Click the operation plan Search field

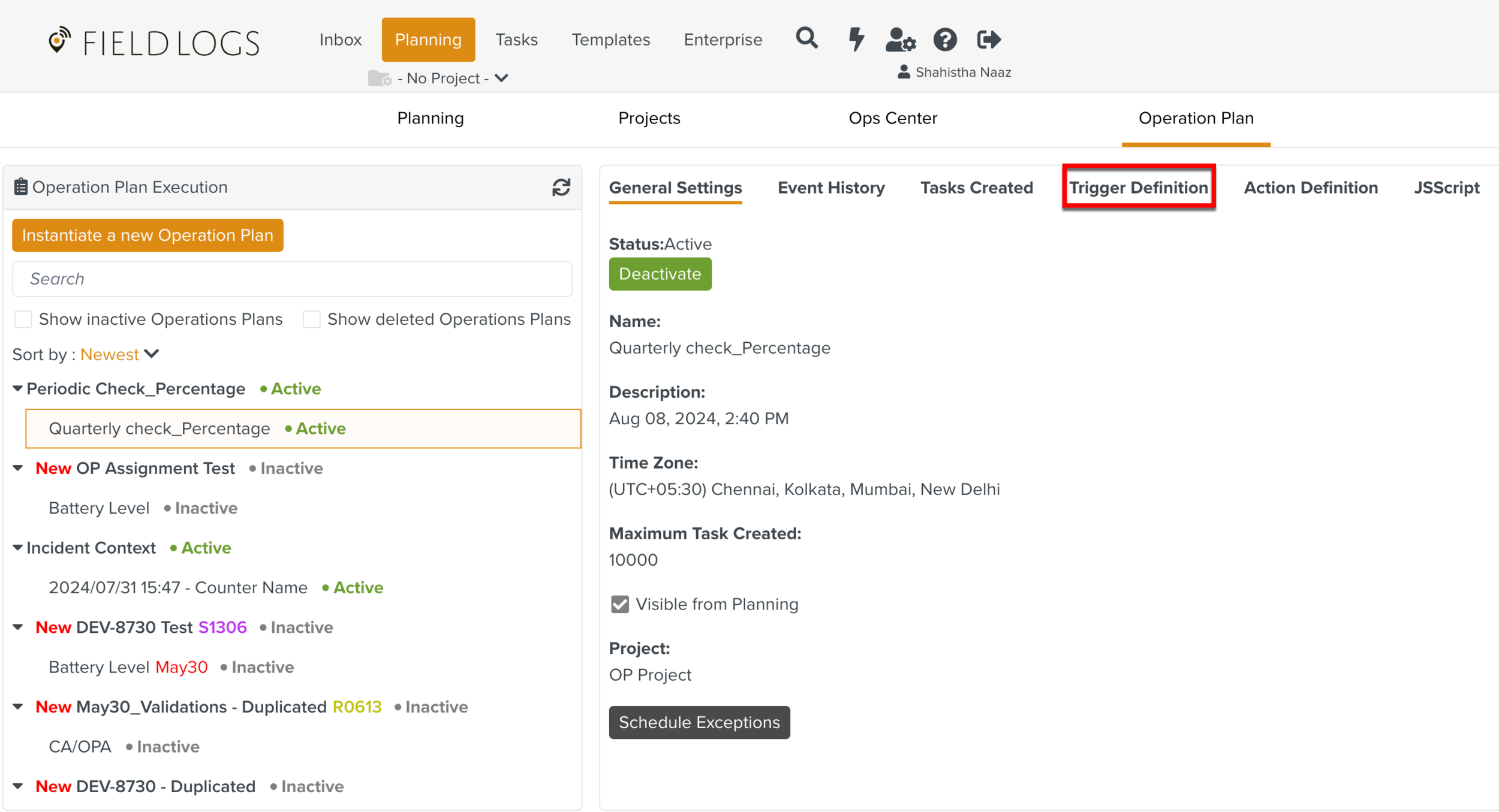click(292, 279)
